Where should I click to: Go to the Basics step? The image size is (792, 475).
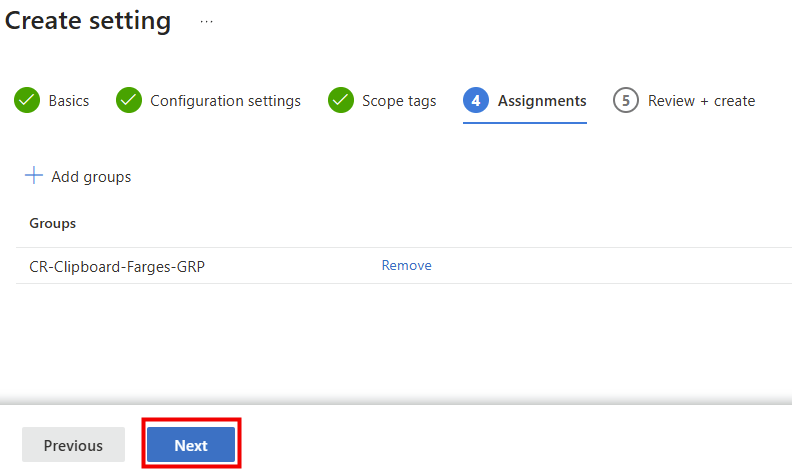pos(52,101)
